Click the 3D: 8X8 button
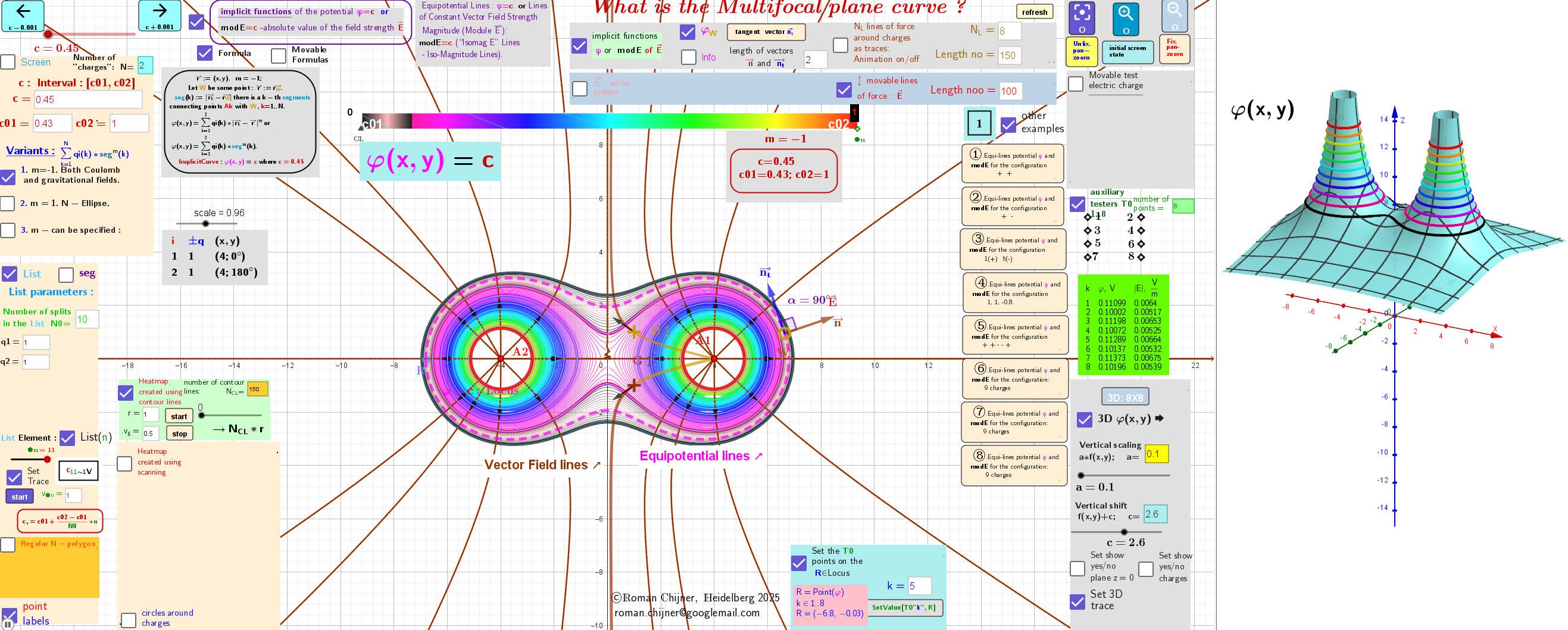Screen dimensions: 1568x630 [x=1125, y=398]
